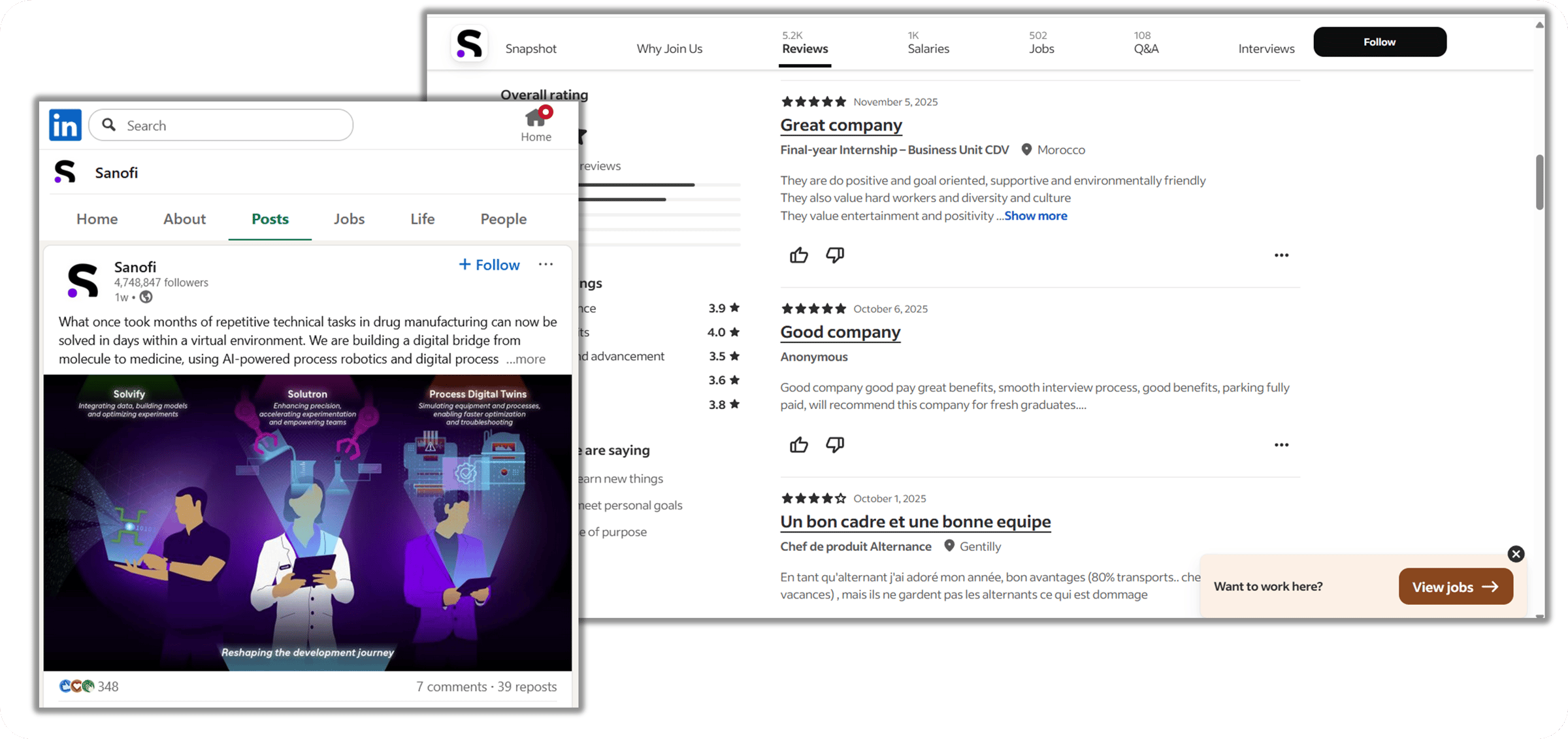Screen dimensions: 1568x739
Task: Click thumbs down on Great company review
Action: [835, 255]
